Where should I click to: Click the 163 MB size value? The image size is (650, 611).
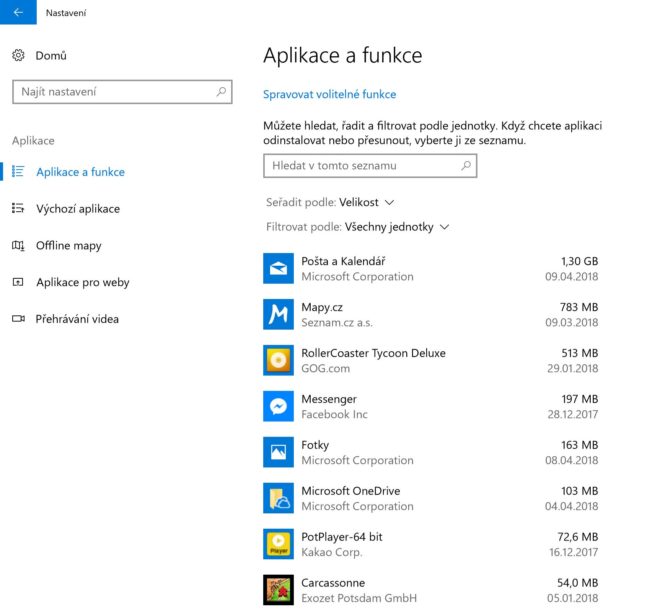point(580,445)
